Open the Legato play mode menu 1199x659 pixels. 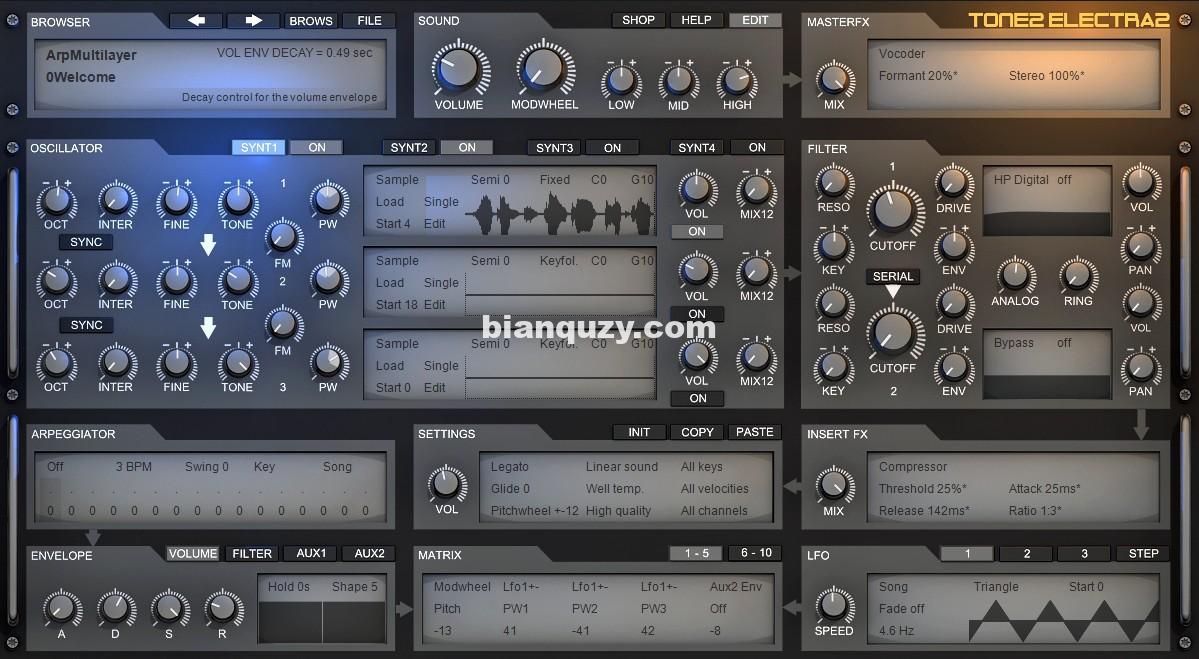(509, 467)
